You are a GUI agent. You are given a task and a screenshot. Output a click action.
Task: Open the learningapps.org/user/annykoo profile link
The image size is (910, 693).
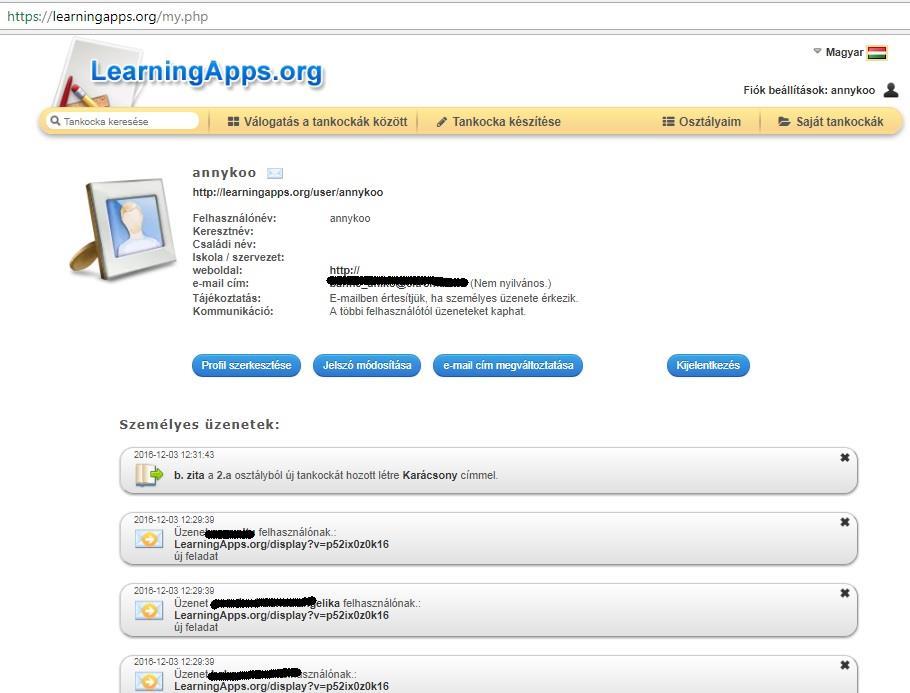pos(287,192)
